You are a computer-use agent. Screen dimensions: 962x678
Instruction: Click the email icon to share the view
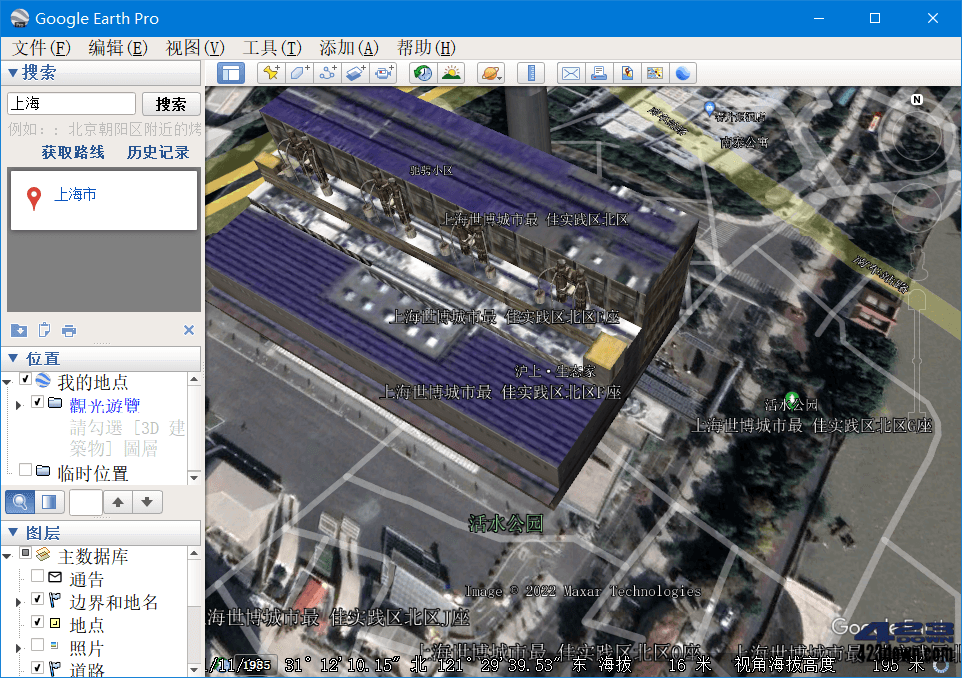click(572, 72)
